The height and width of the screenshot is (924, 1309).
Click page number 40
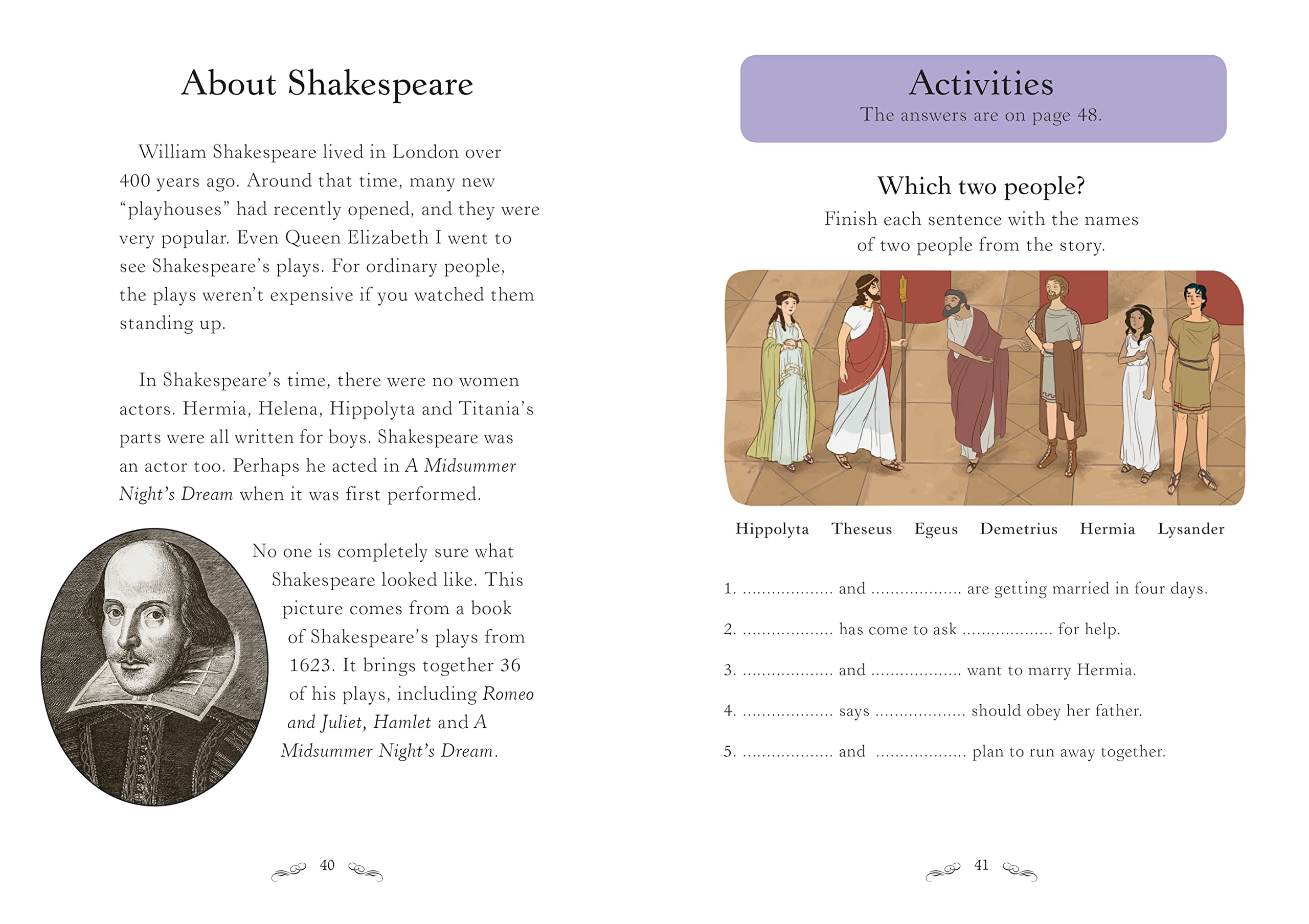pos(327,865)
